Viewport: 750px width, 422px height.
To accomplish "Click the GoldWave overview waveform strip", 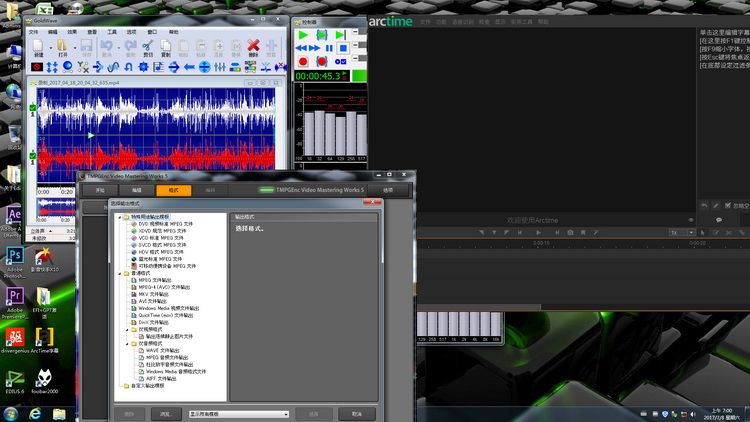I will pyautogui.click(x=56, y=209).
